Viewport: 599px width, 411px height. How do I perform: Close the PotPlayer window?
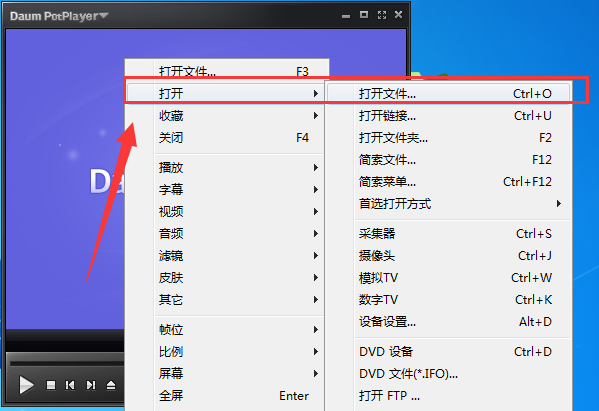point(398,15)
